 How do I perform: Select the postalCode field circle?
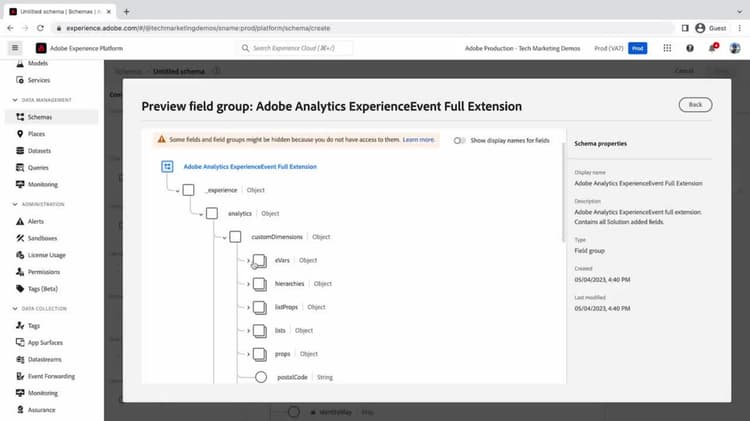[x=261, y=377]
